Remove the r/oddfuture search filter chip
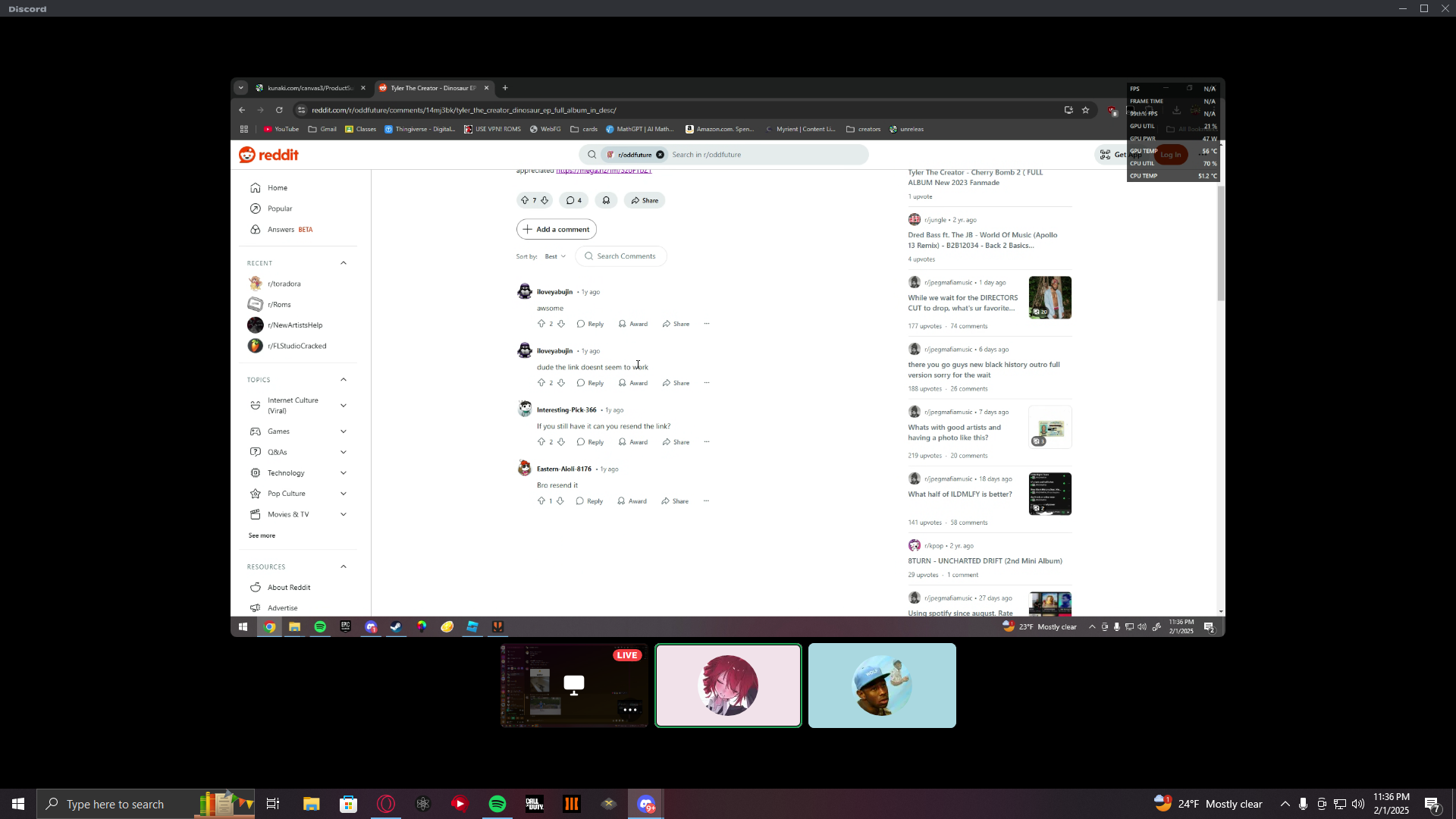The width and height of the screenshot is (1456, 819). pyautogui.click(x=660, y=155)
